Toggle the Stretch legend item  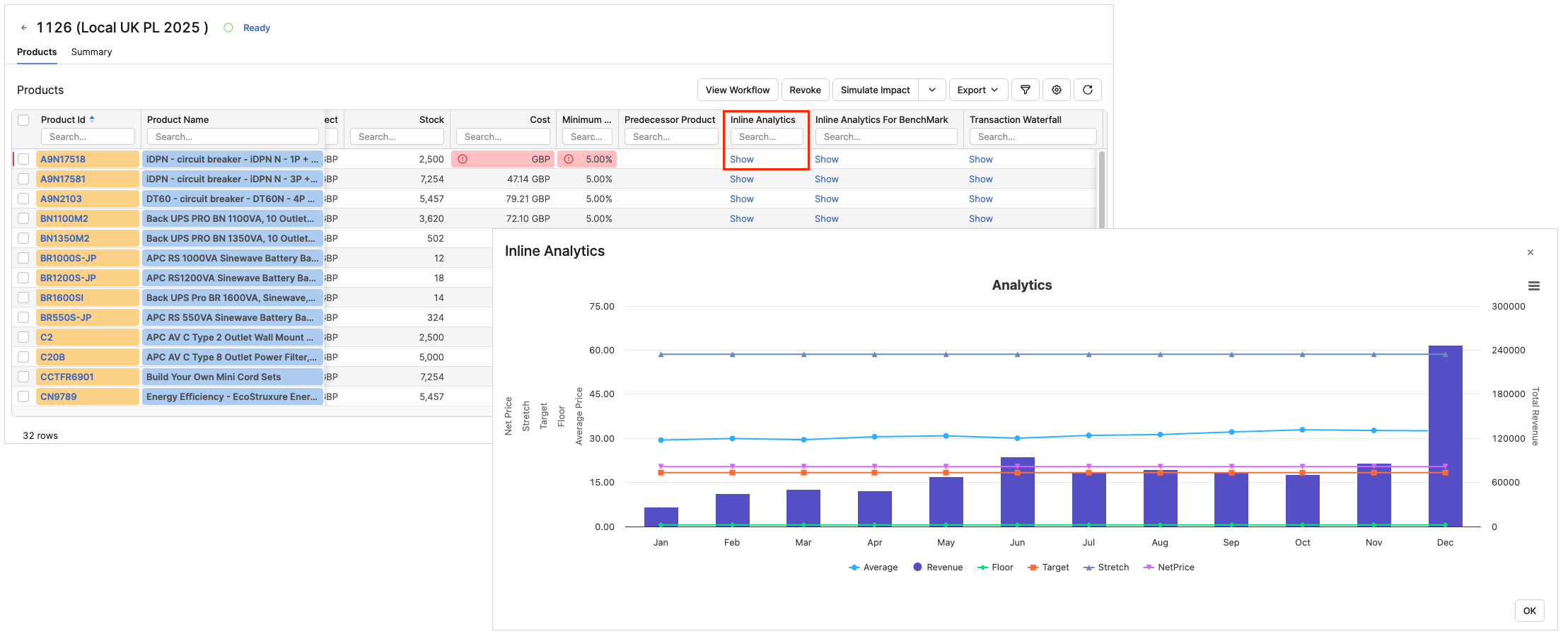tap(1106, 568)
